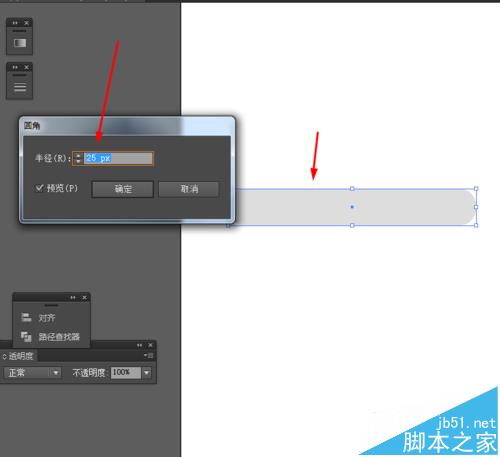This screenshot has width=500, height=457.
Task: Collapse the align/pathfinder panel group arrows
Action: pos(73,297)
